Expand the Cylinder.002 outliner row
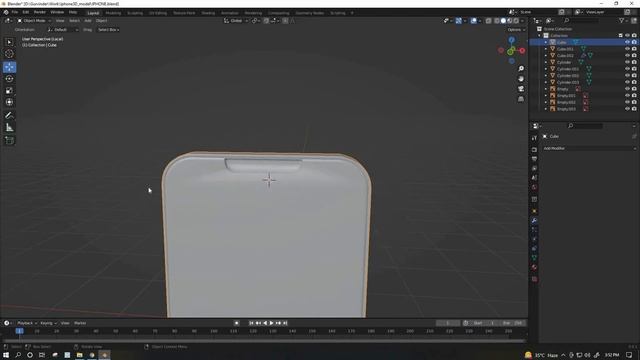The width and height of the screenshot is (640, 360). click(x=546, y=76)
